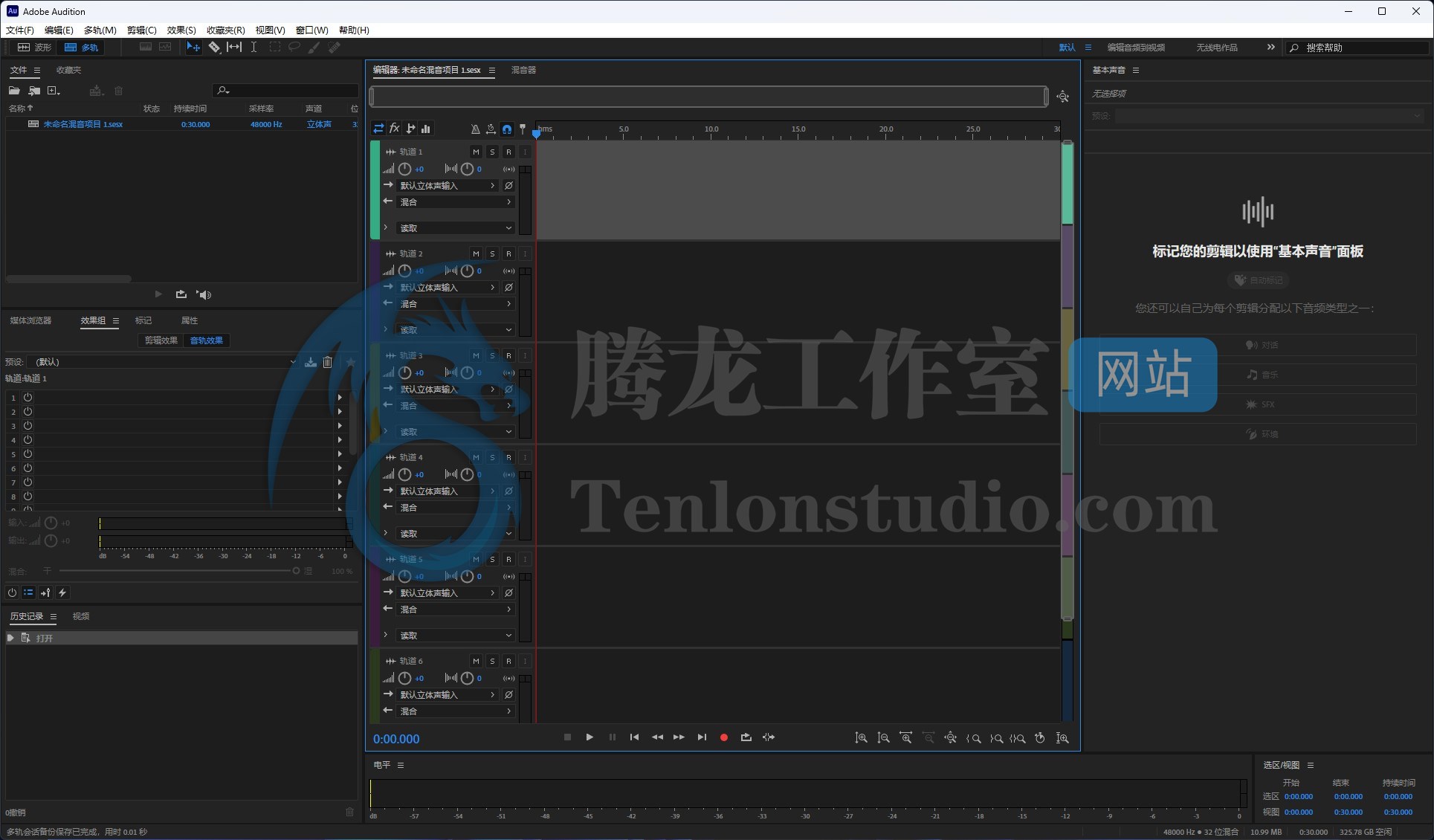1434x840 pixels.
Task: Click Zoom In (Time) icon
Action: point(905,738)
